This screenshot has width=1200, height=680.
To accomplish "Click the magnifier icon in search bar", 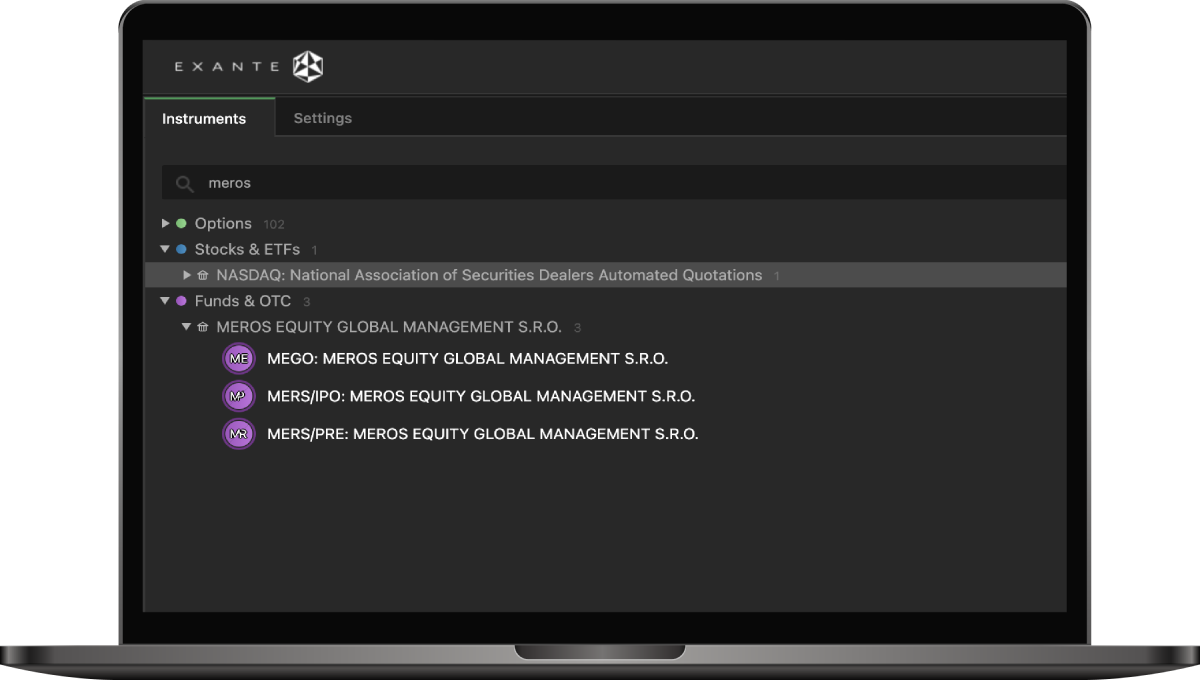I will [184, 184].
